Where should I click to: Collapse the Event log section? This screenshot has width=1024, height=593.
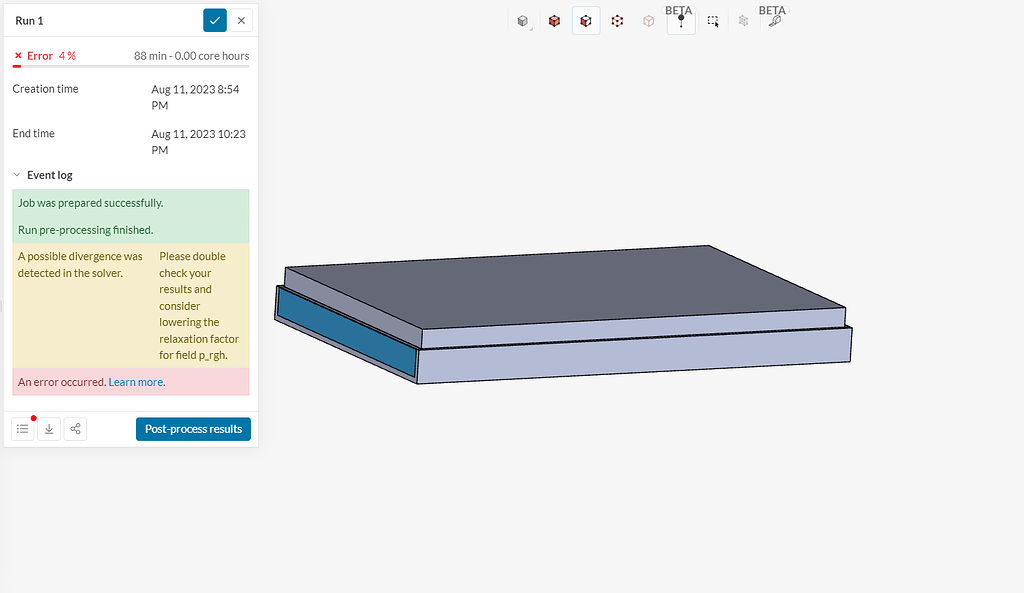click(x=16, y=174)
